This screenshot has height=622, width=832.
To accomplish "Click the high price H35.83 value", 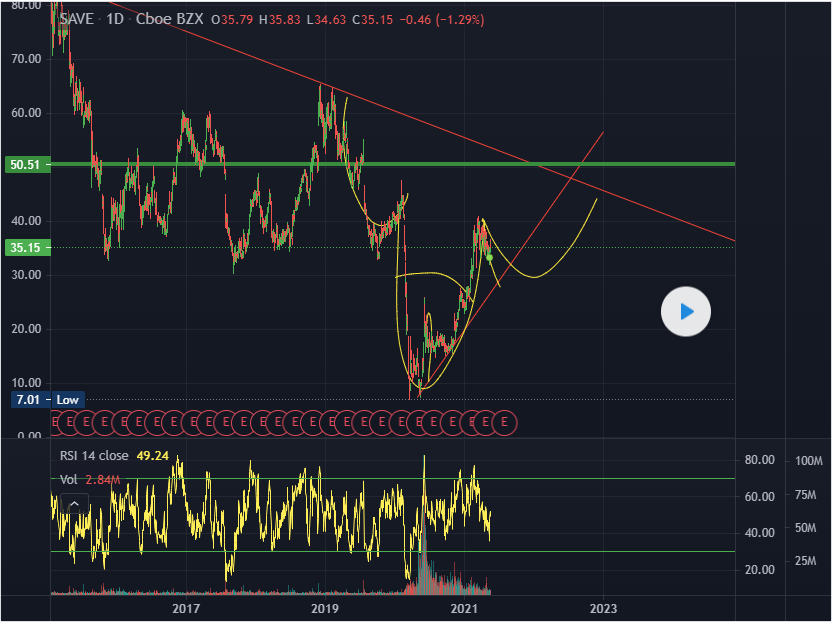I will pos(280,20).
